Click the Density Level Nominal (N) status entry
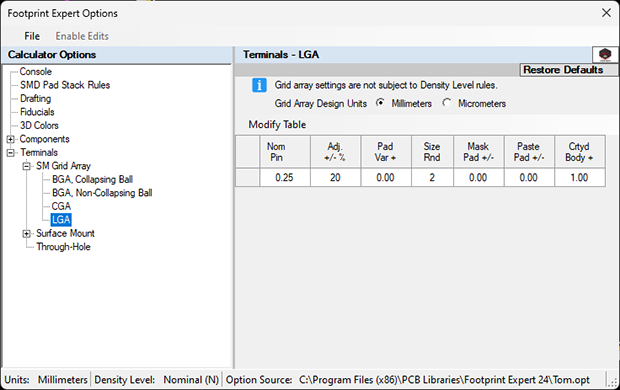The width and height of the screenshot is (620, 390). (x=157, y=380)
